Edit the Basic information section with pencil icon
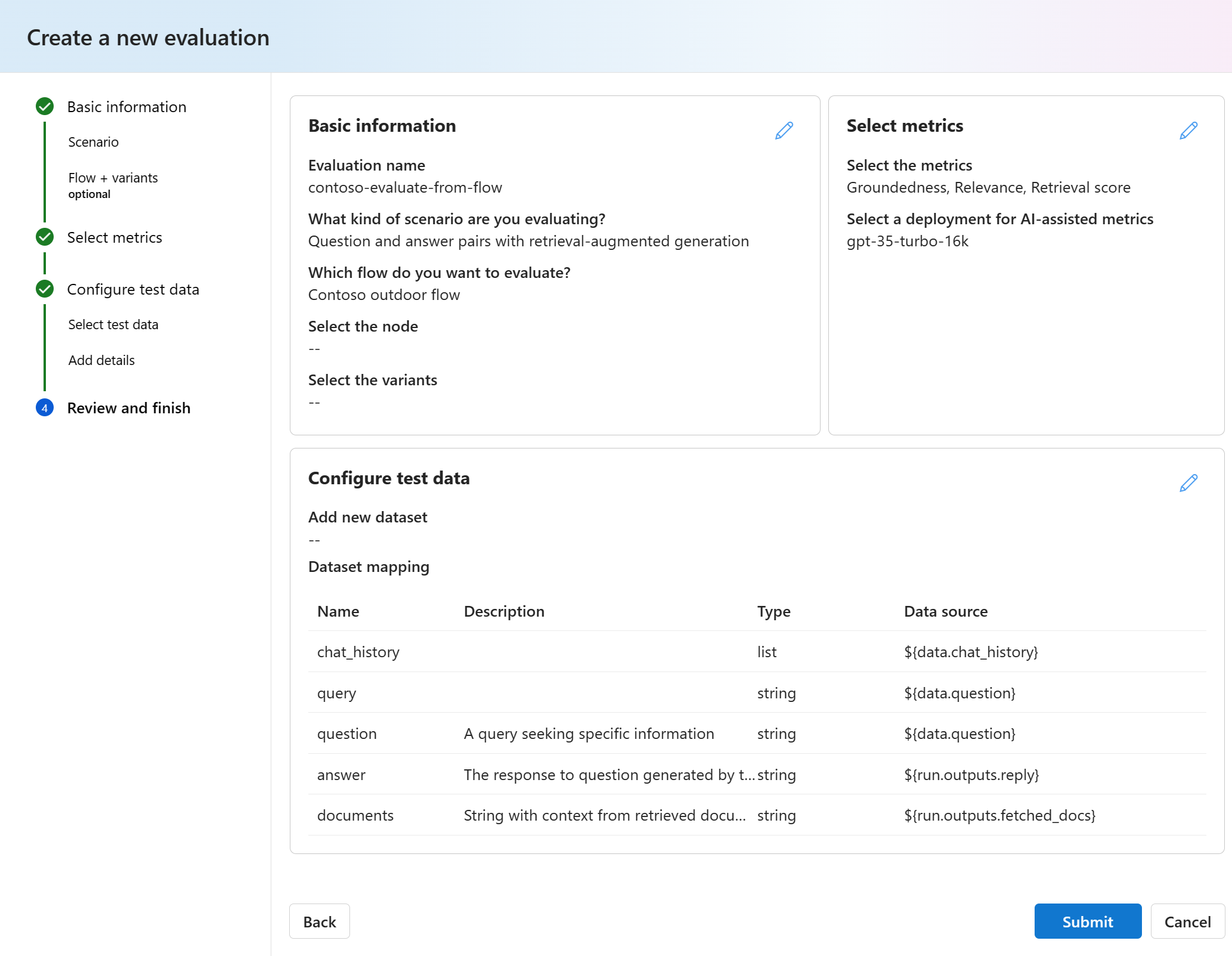This screenshot has width=1232, height=956. pos(784,131)
